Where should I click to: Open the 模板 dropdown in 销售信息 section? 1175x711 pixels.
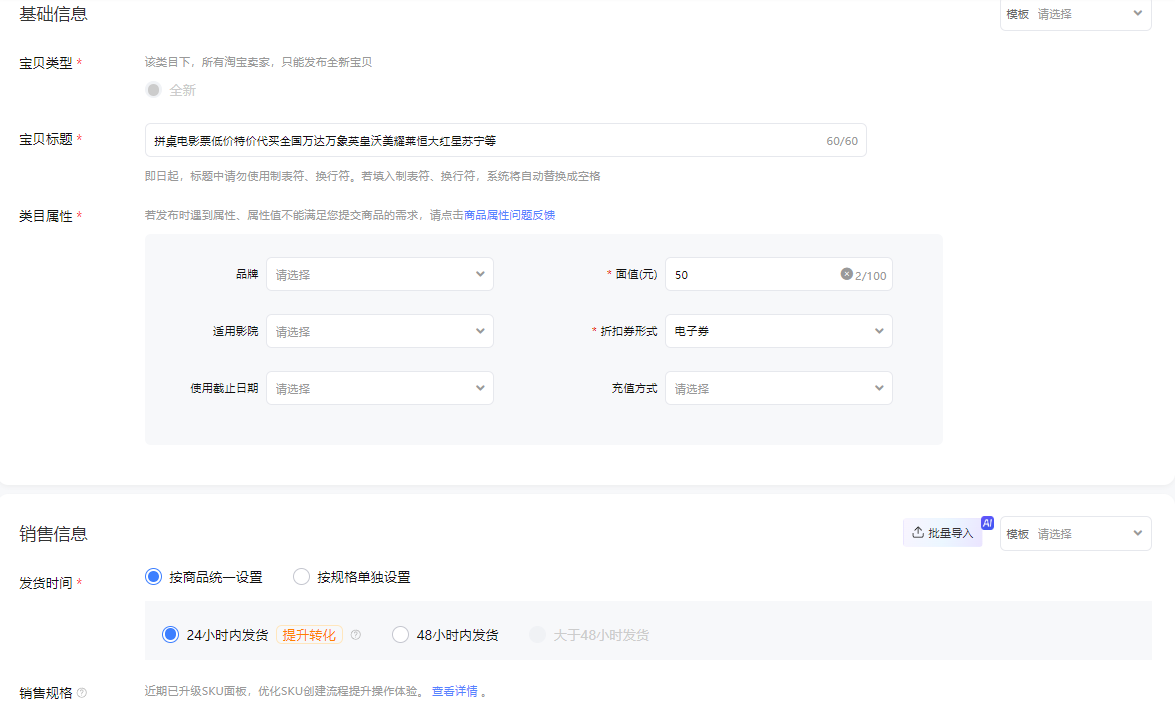click(1075, 533)
